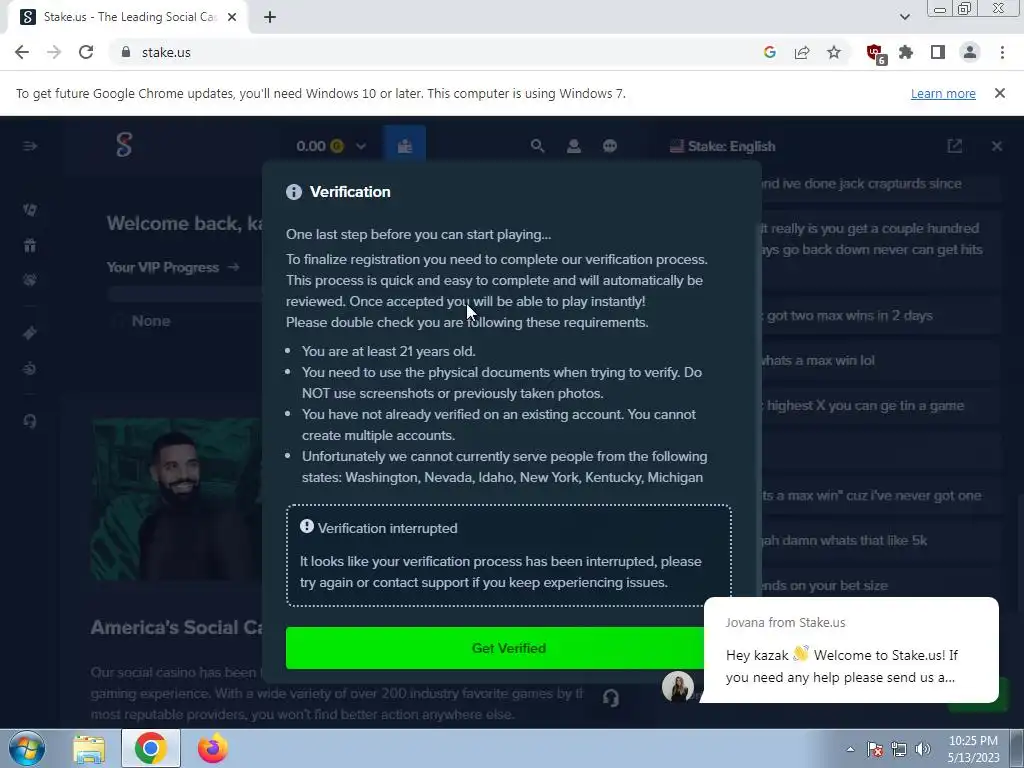
Task: Click the Stake S logo
Action: 124,144
